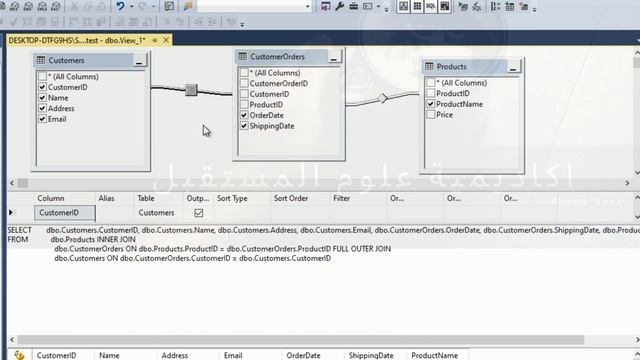Open Properties window wrench icon
640x360 pixels.
340,6
